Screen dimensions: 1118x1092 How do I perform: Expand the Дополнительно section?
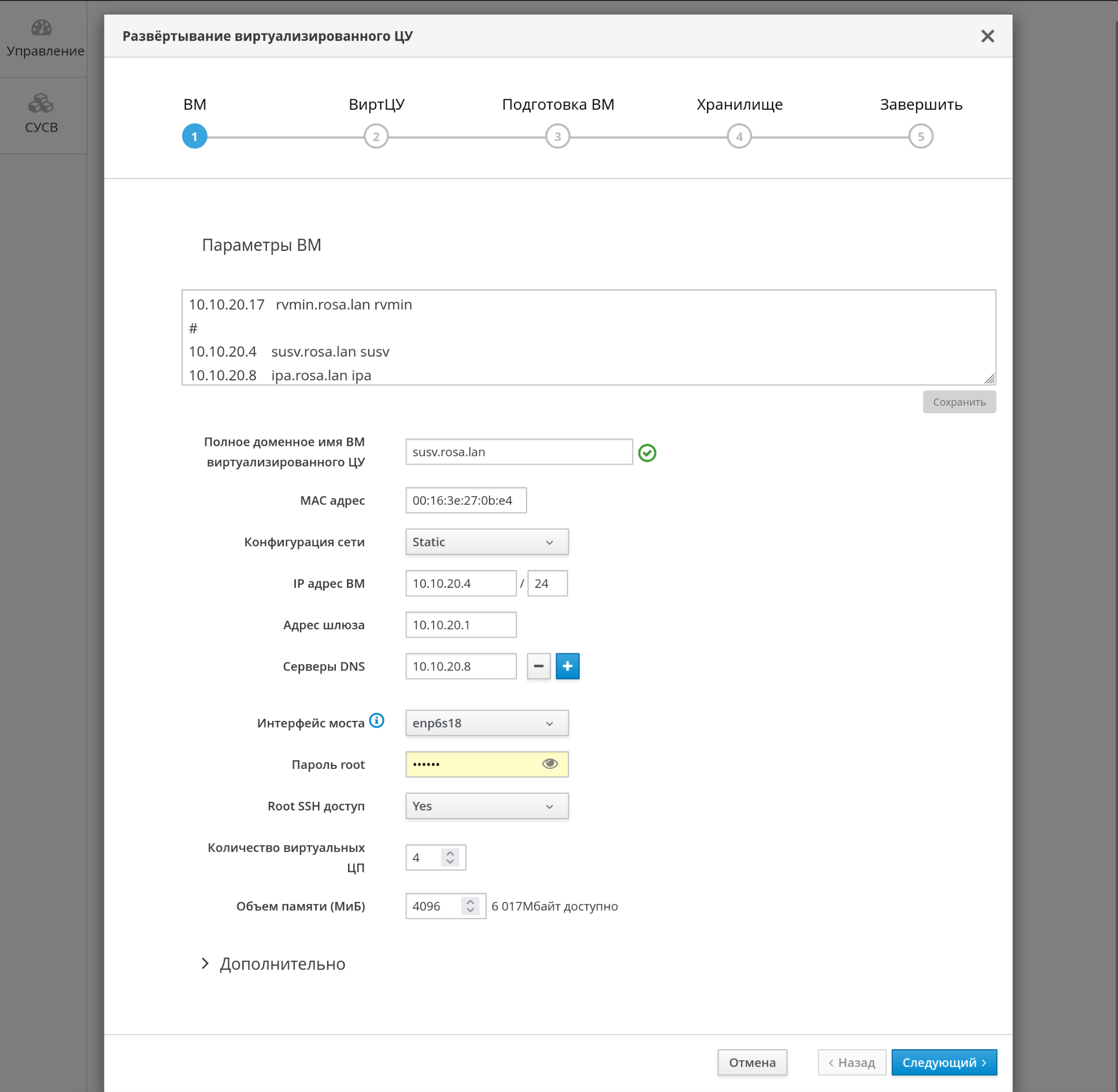273,964
